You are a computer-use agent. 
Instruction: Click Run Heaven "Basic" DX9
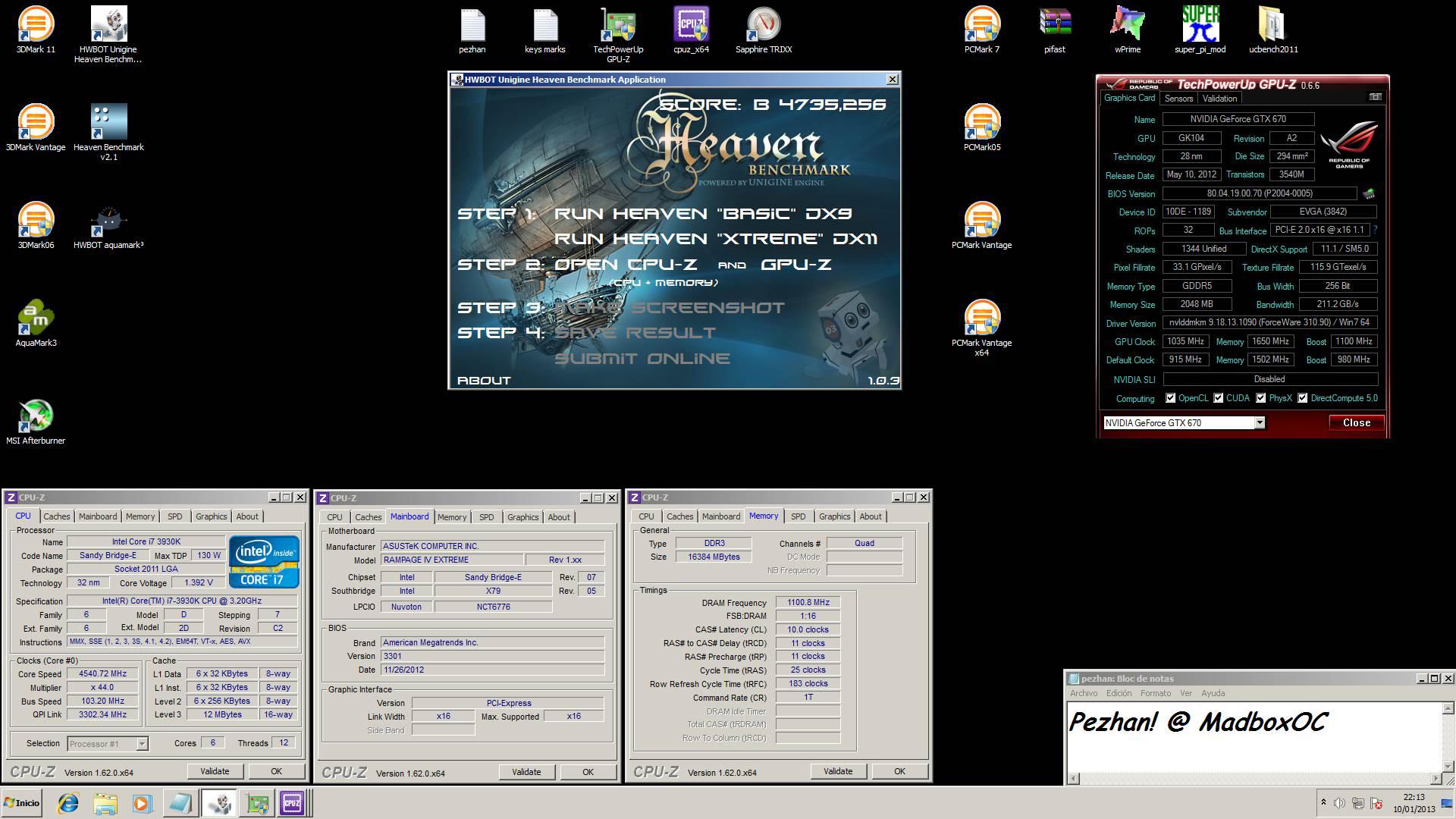(x=703, y=214)
